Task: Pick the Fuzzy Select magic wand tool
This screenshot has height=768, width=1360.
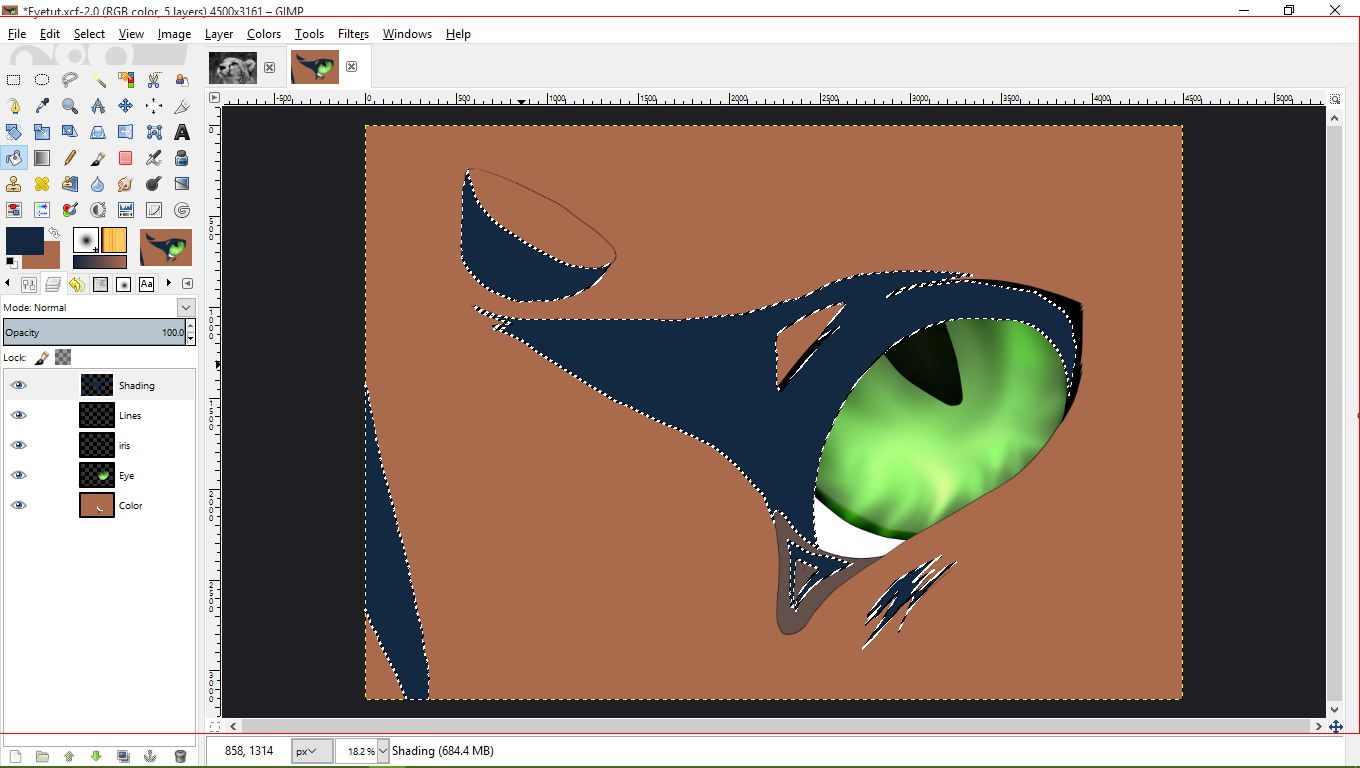Action: [98, 80]
